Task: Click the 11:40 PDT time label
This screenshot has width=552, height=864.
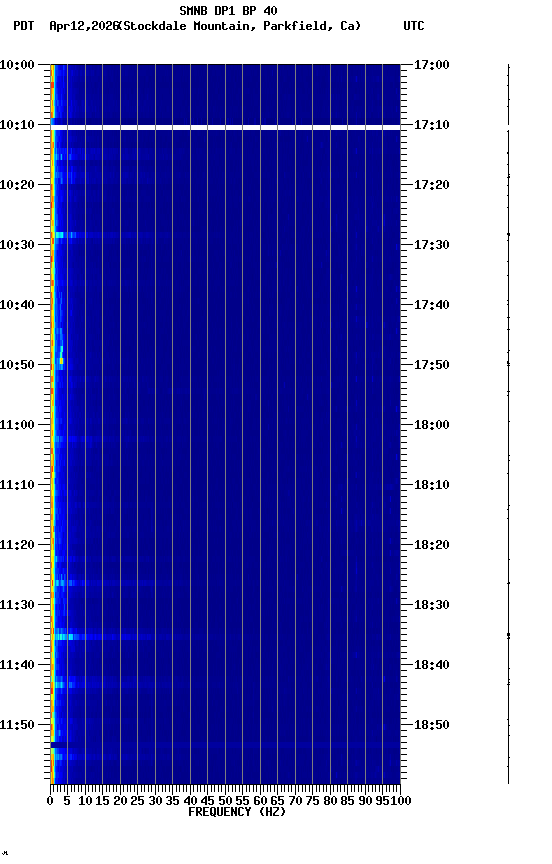Action: (17, 665)
